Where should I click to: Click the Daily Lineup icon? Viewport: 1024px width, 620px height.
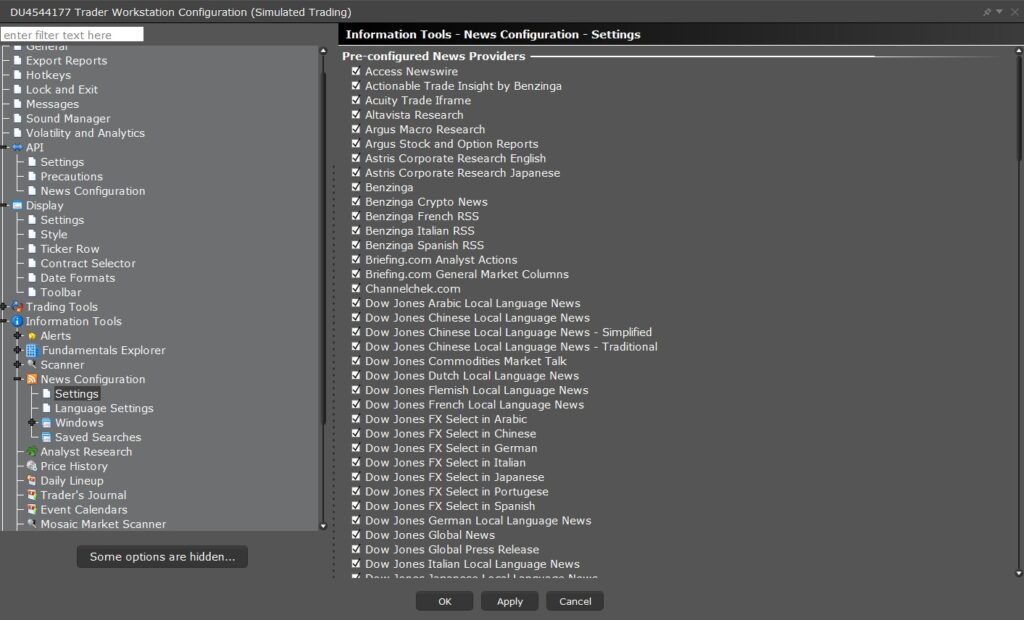click(x=31, y=480)
